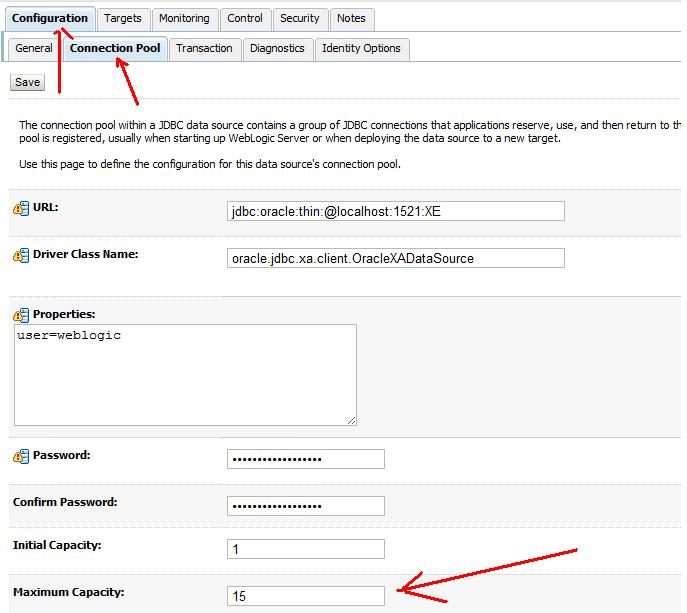Click the Save button
The image size is (687, 613).
point(28,82)
